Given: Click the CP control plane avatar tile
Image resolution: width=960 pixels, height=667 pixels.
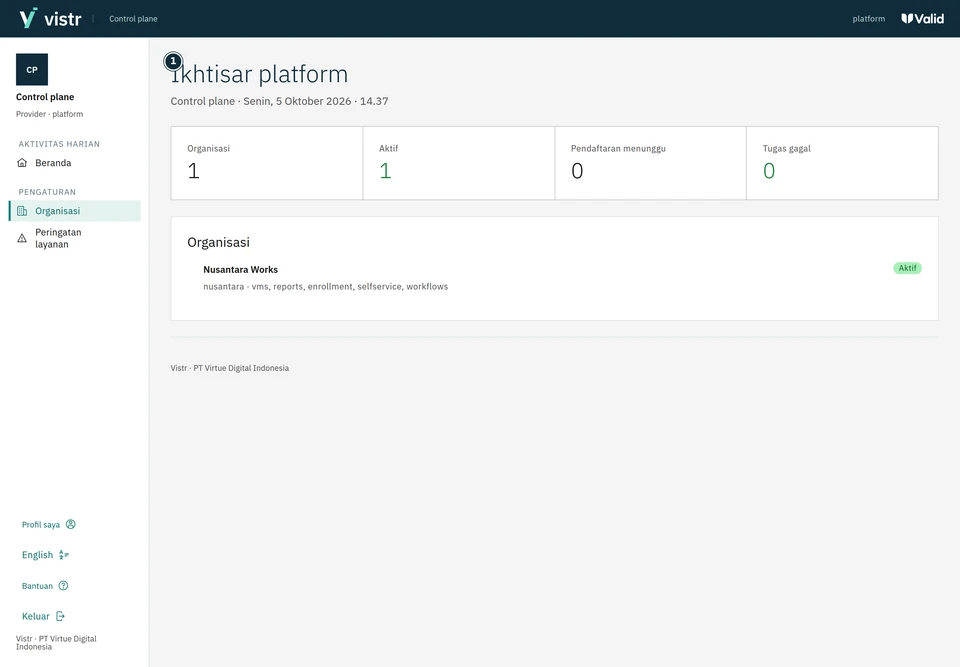Looking at the screenshot, I should coord(32,69).
